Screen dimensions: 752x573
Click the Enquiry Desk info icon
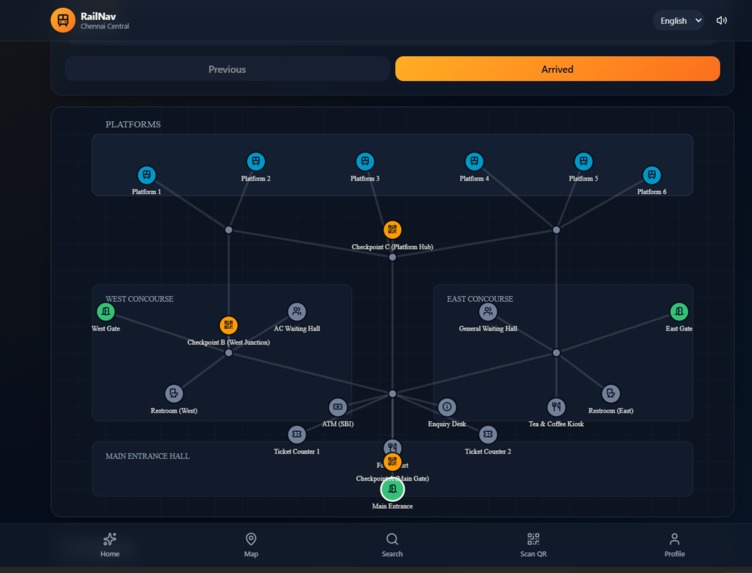click(447, 407)
